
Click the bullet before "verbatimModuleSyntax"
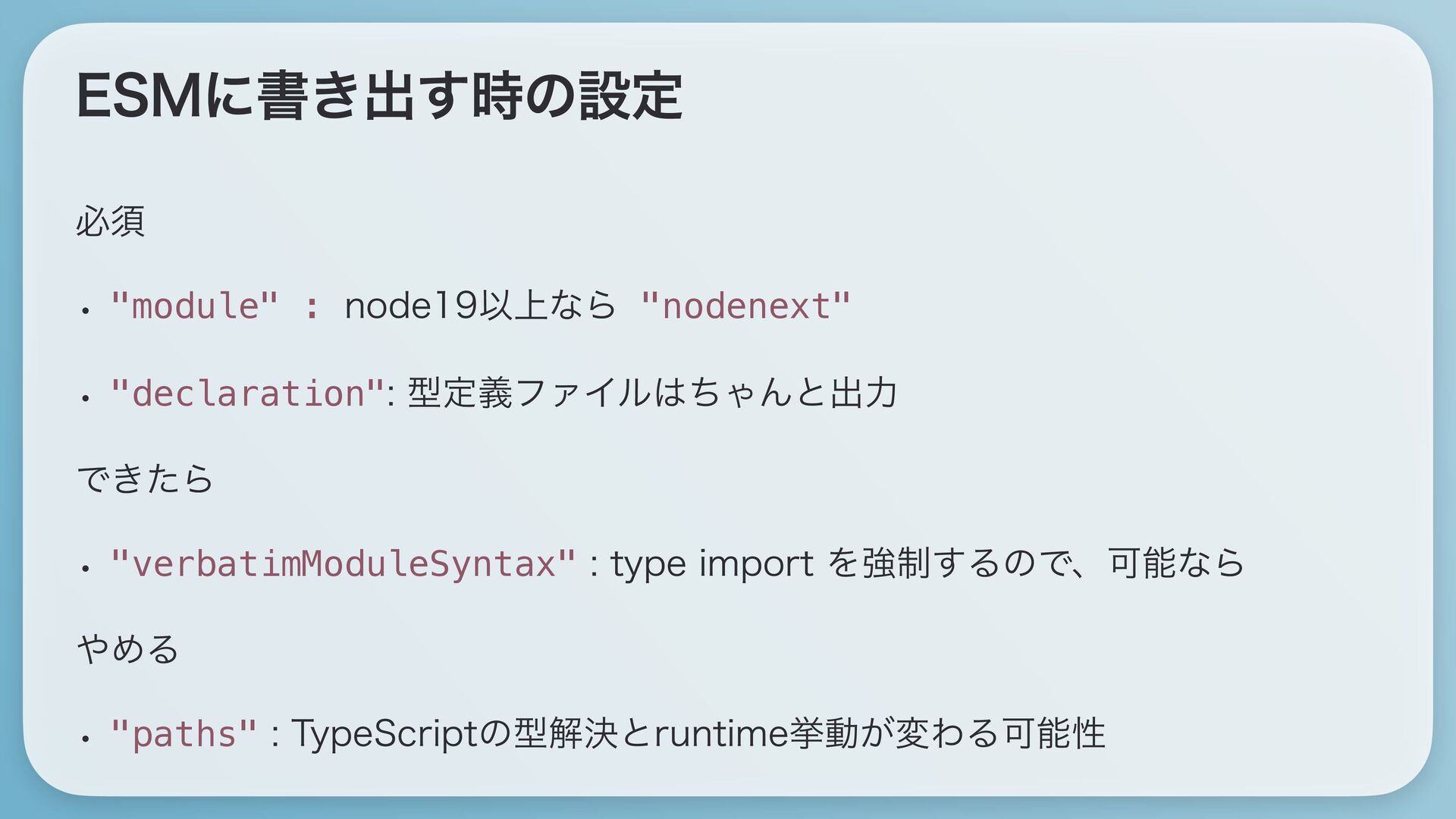click(x=86, y=567)
